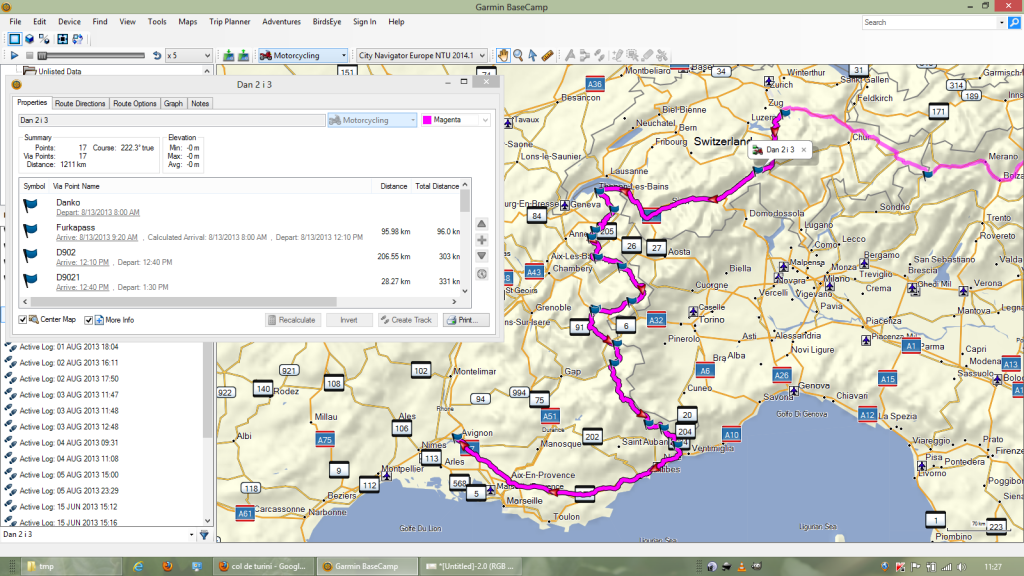
Task: Open the Motorcycling activity profile dropdown in toolbar
Action: pyautogui.click(x=303, y=56)
